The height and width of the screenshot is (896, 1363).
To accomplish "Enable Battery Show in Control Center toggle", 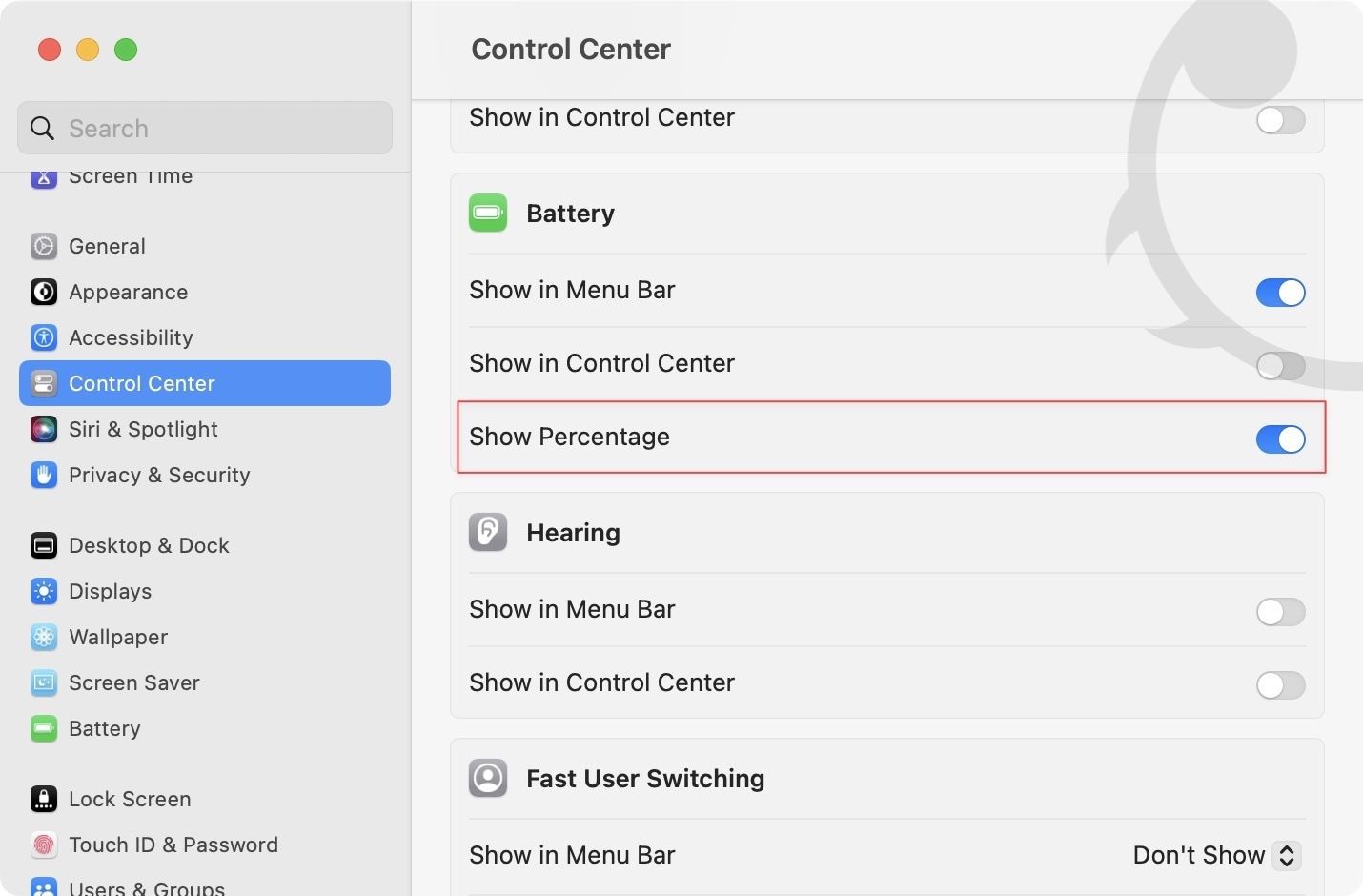I will coord(1280,366).
